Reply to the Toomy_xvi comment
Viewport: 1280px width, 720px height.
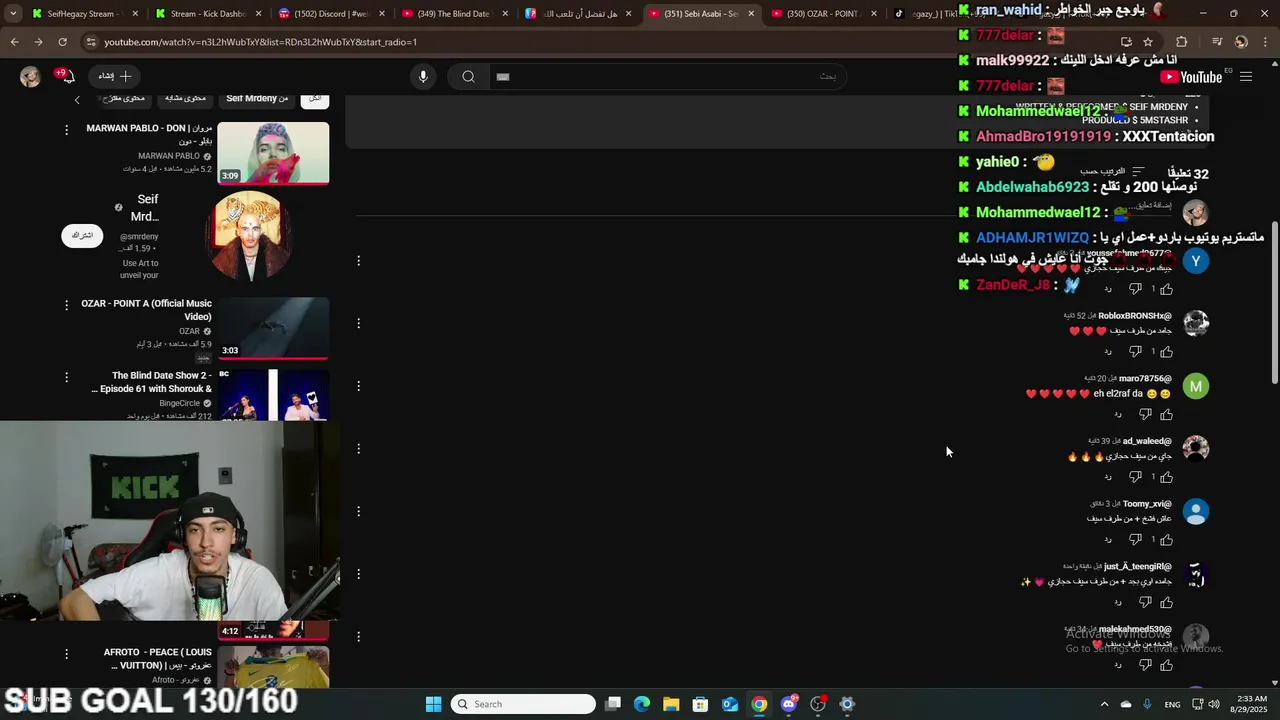coord(1108,540)
